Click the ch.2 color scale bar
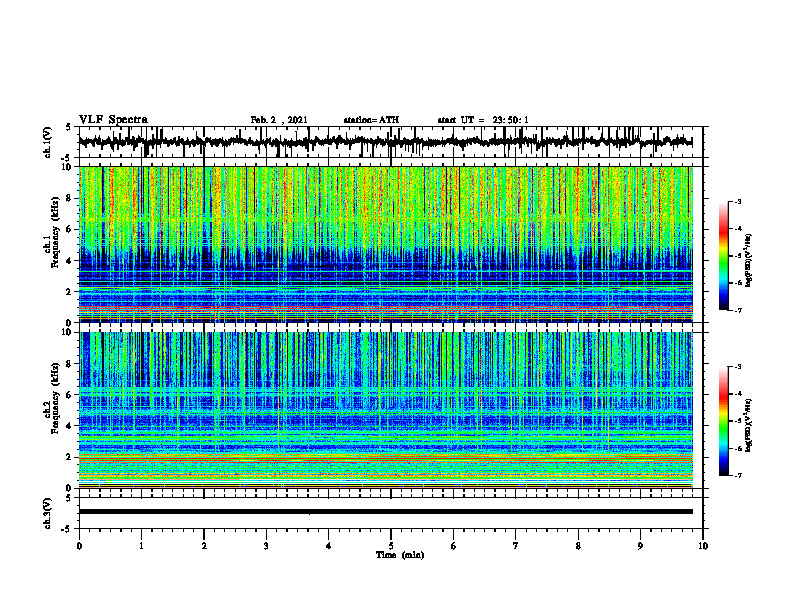The height and width of the screenshot is (612, 792). (724, 421)
